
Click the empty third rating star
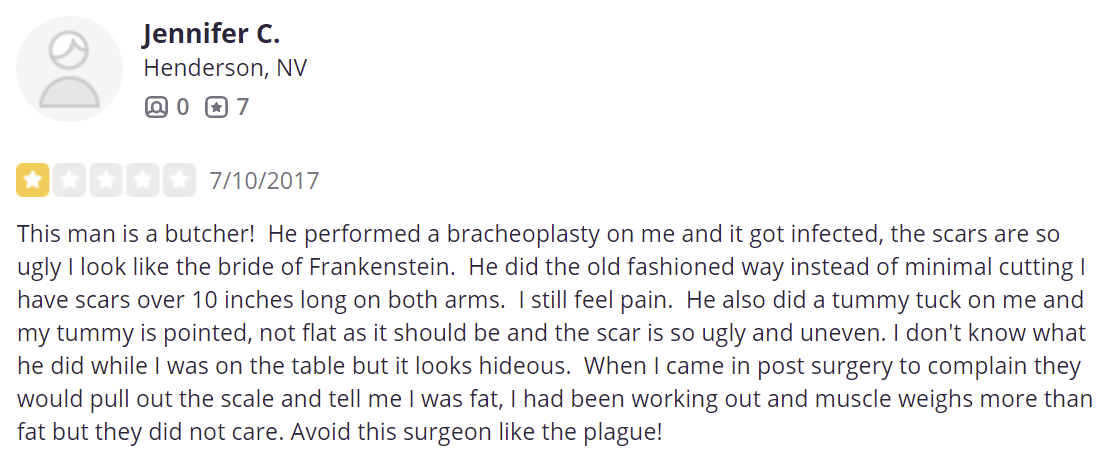coord(106,180)
